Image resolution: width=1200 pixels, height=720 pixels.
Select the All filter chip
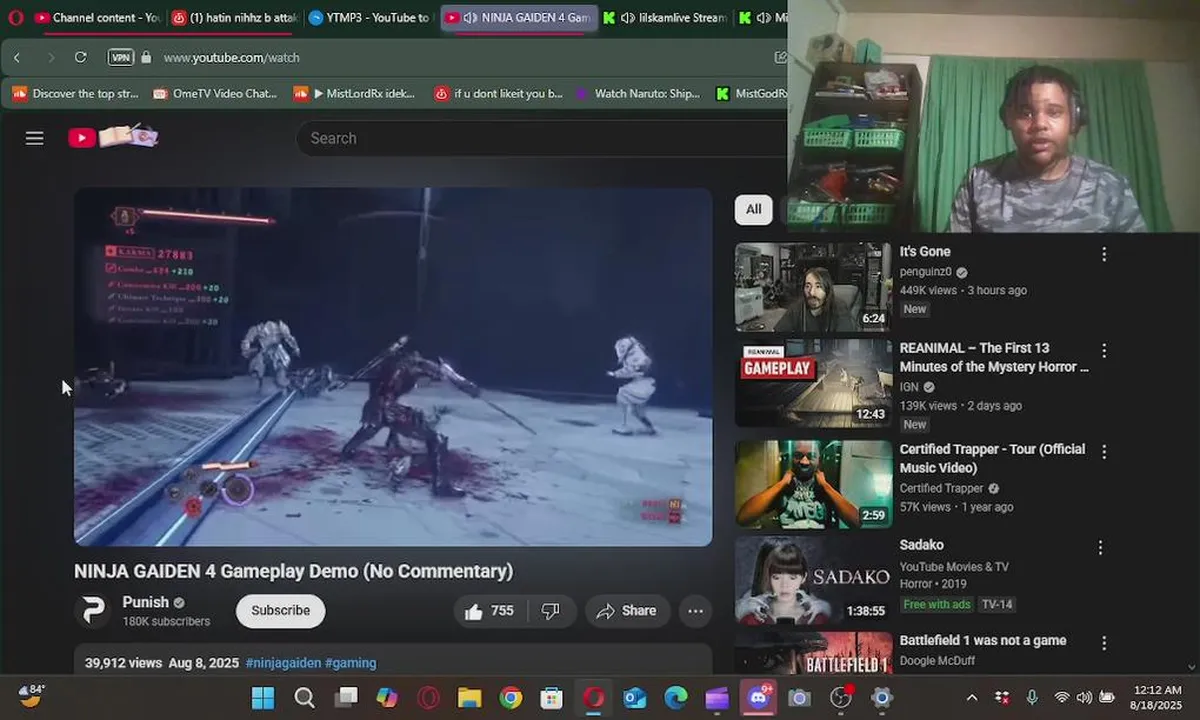tap(753, 209)
